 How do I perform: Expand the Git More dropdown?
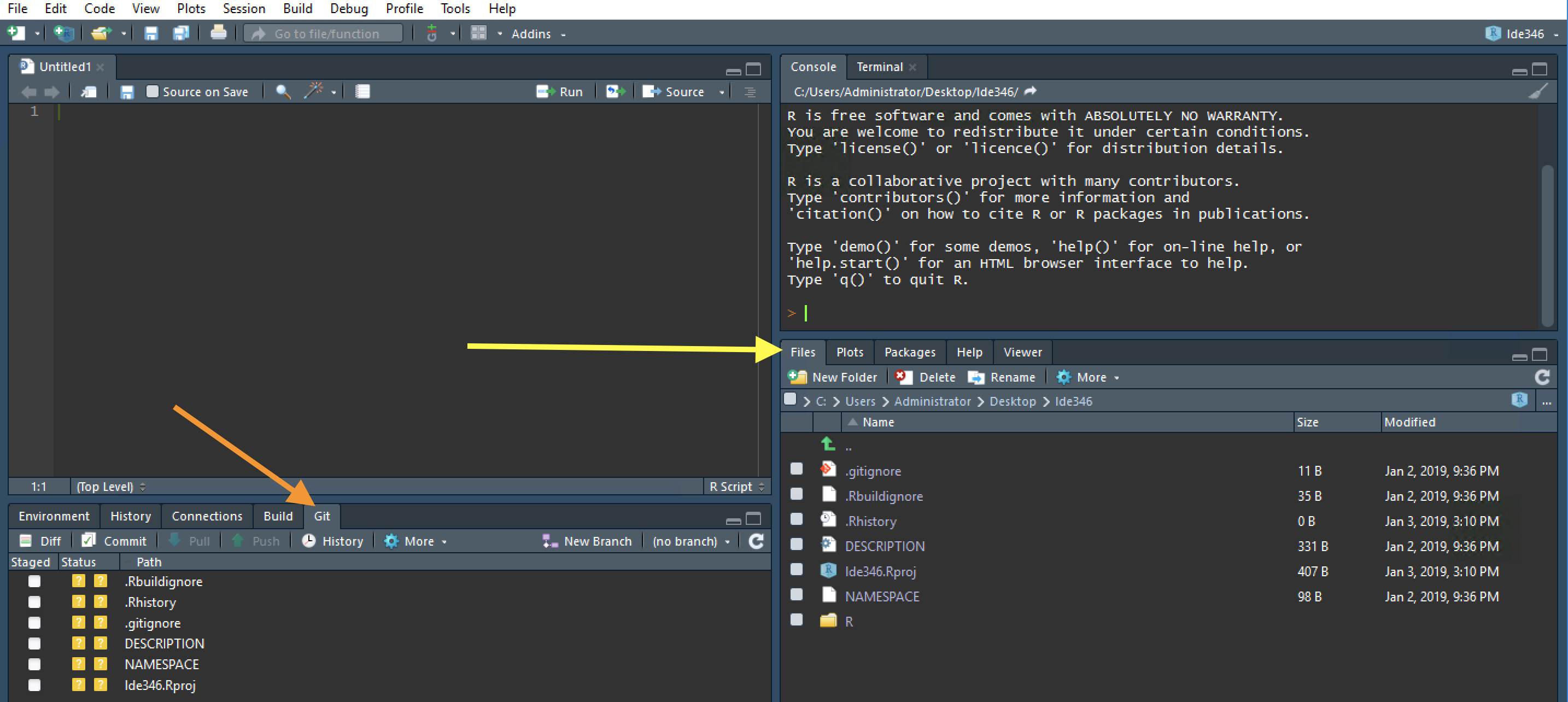pos(415,541)
